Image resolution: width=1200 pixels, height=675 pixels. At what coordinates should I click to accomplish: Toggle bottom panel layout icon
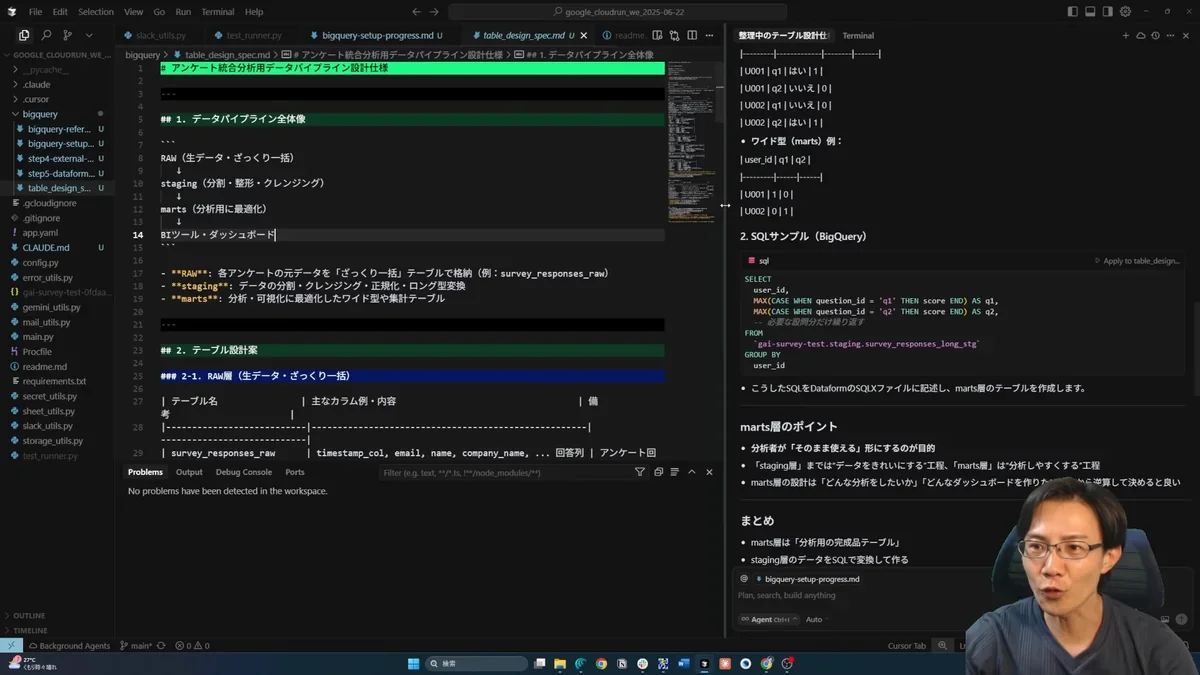[1091, 12]
